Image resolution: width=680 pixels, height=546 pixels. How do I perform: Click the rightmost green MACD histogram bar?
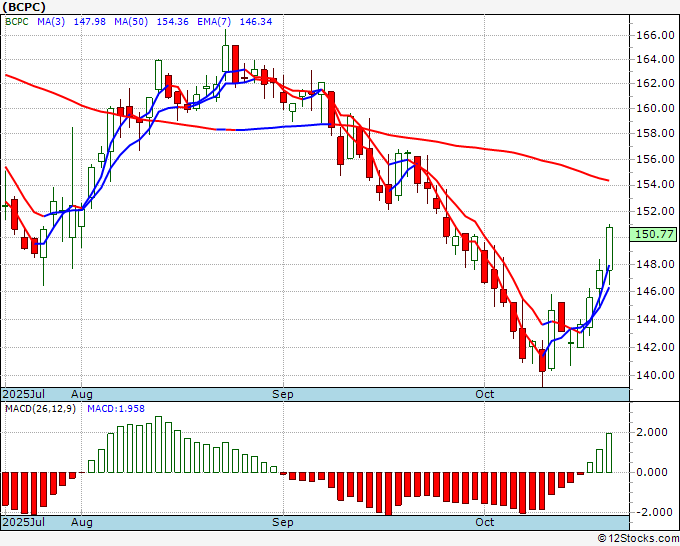coord(608,452)
